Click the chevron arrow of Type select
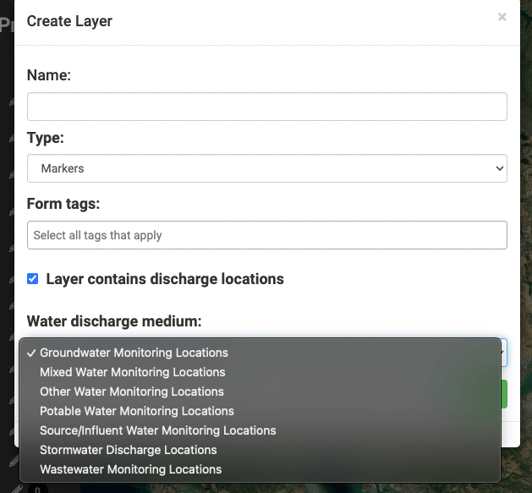 [x=499, y=168]
